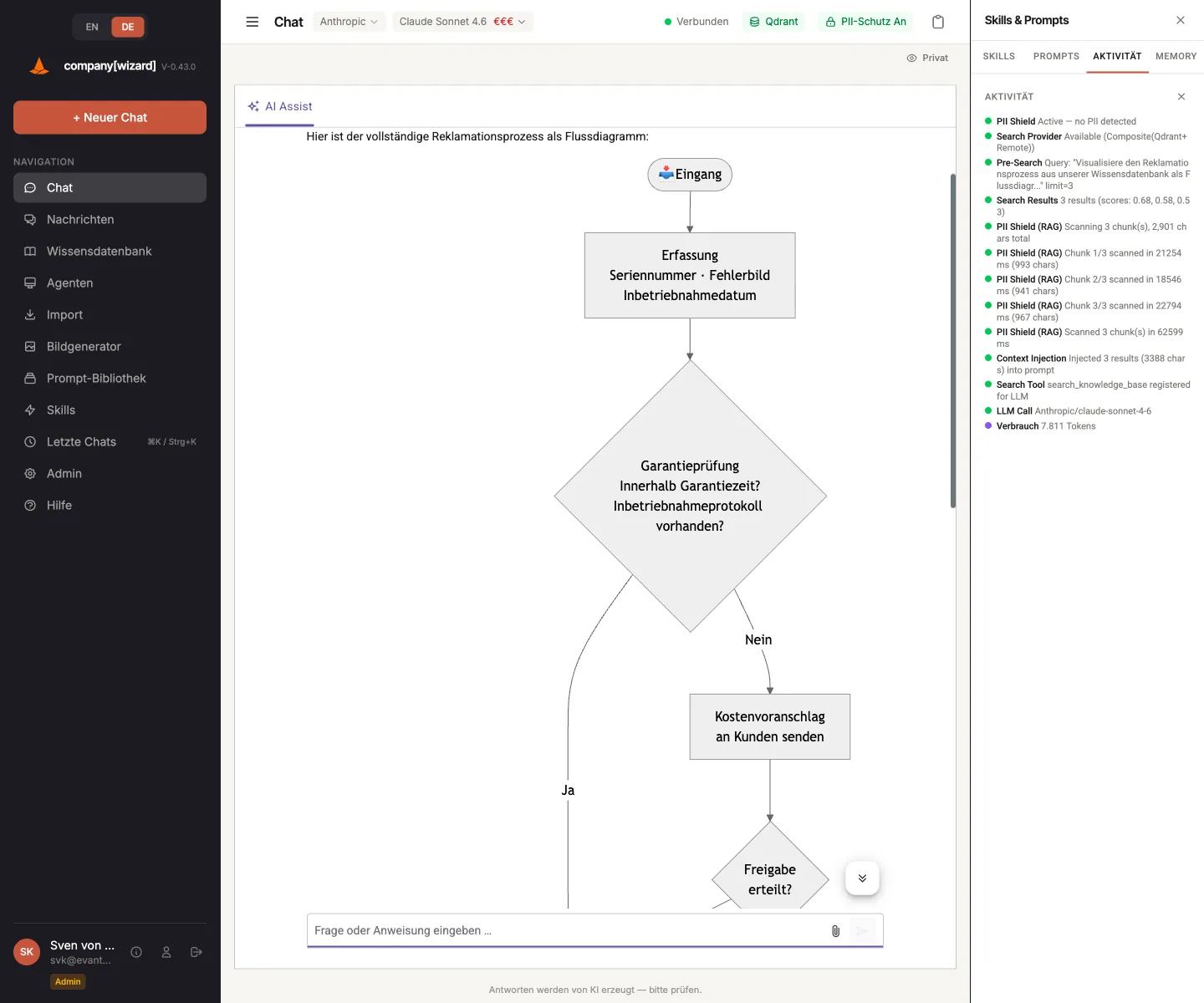Toggle the Privat visibility mode

click(927, 58)
